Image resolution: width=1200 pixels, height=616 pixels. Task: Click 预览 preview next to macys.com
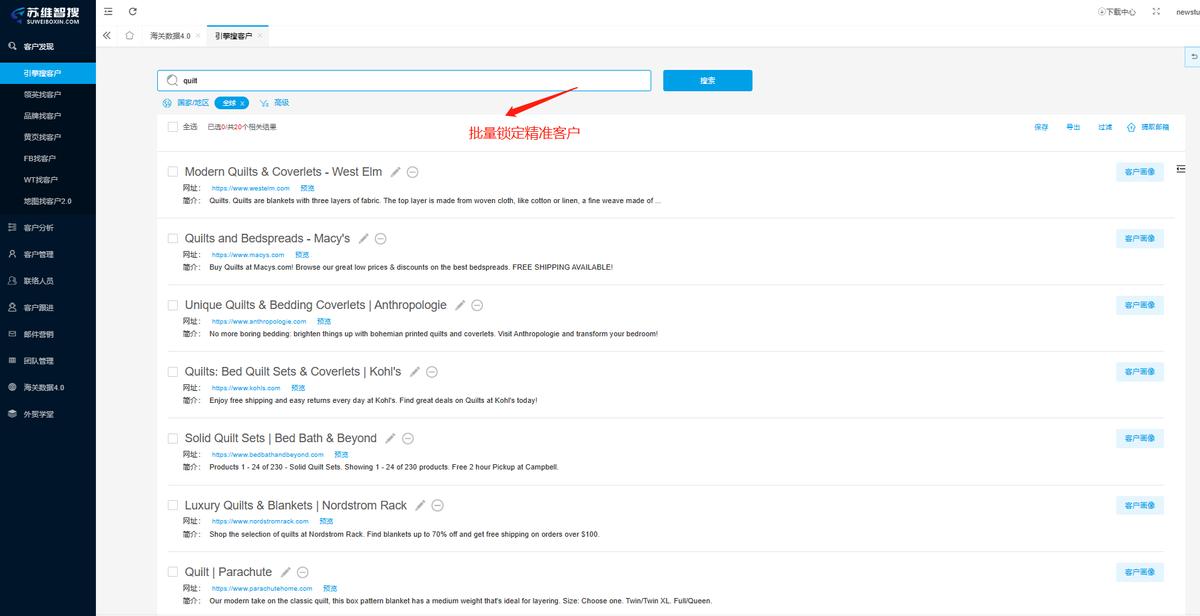302,255
